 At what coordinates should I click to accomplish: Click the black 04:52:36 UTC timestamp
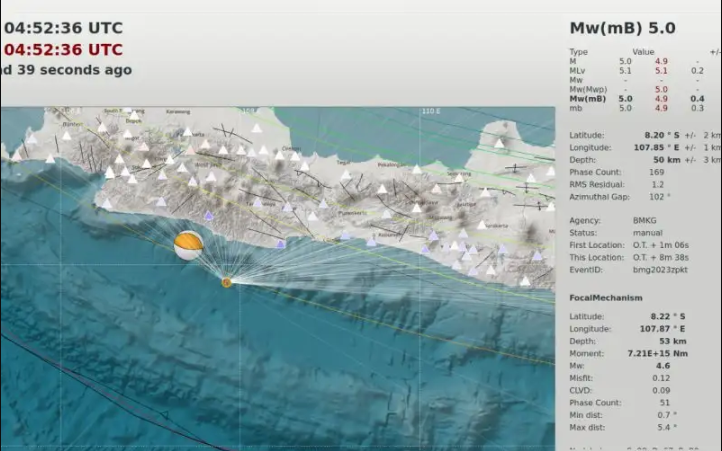(64, 28)
